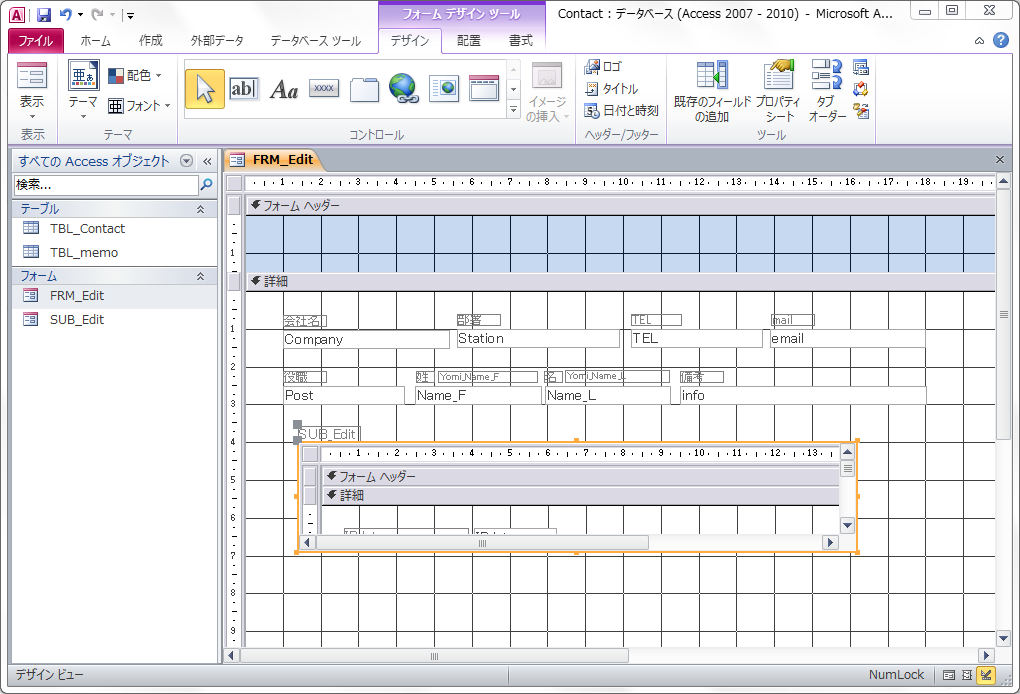
Task: Click design view status bar icon
Action: coord(986,675)
